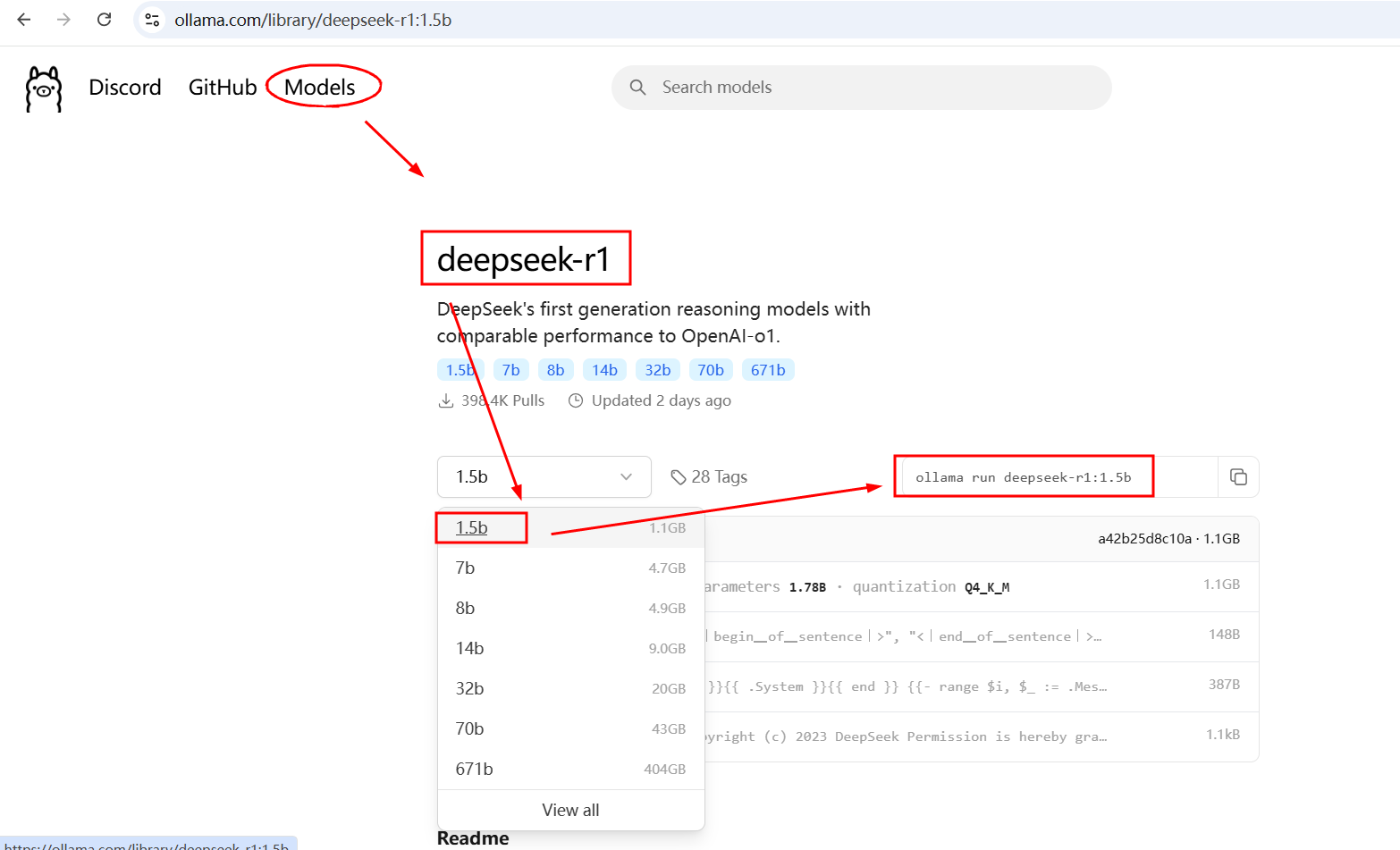Select the 7b size tag badge
1400x850 pixels.
(x=510, y=370)
